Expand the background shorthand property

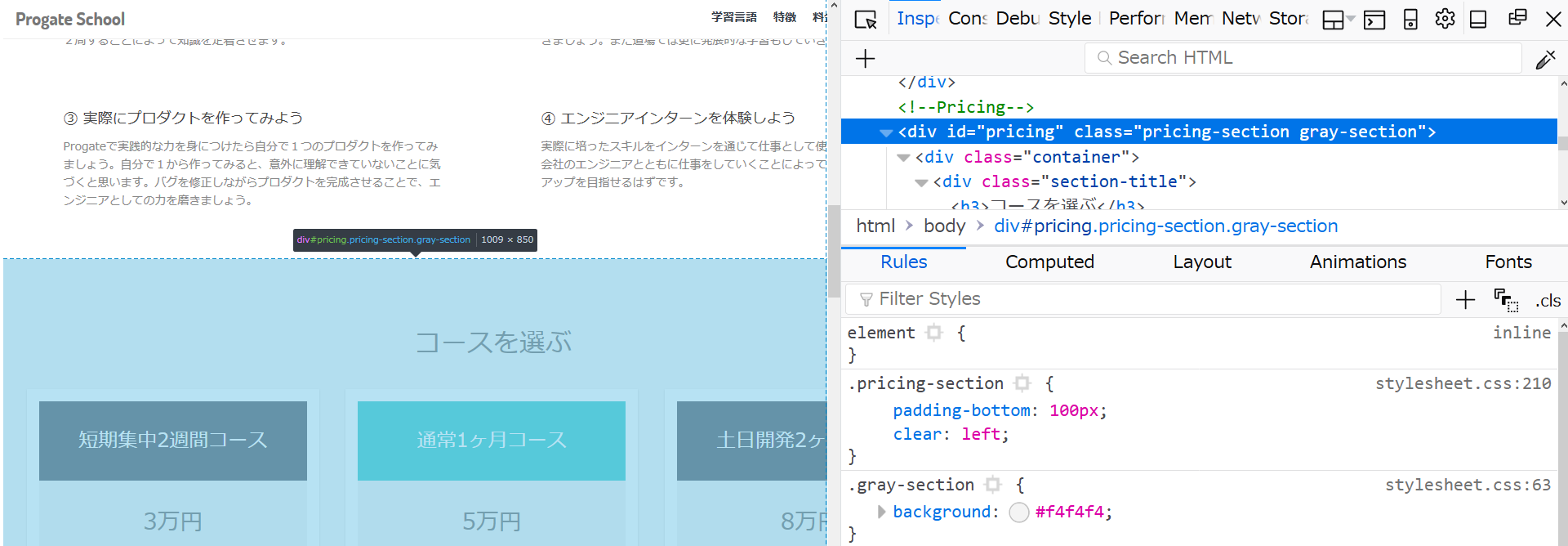click(x=881, y=512)
